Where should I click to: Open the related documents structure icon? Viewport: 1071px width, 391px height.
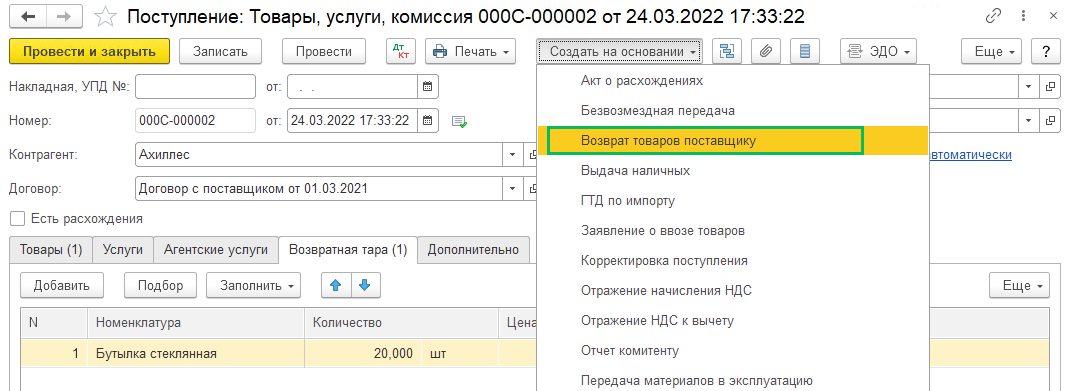pos(727,51)
